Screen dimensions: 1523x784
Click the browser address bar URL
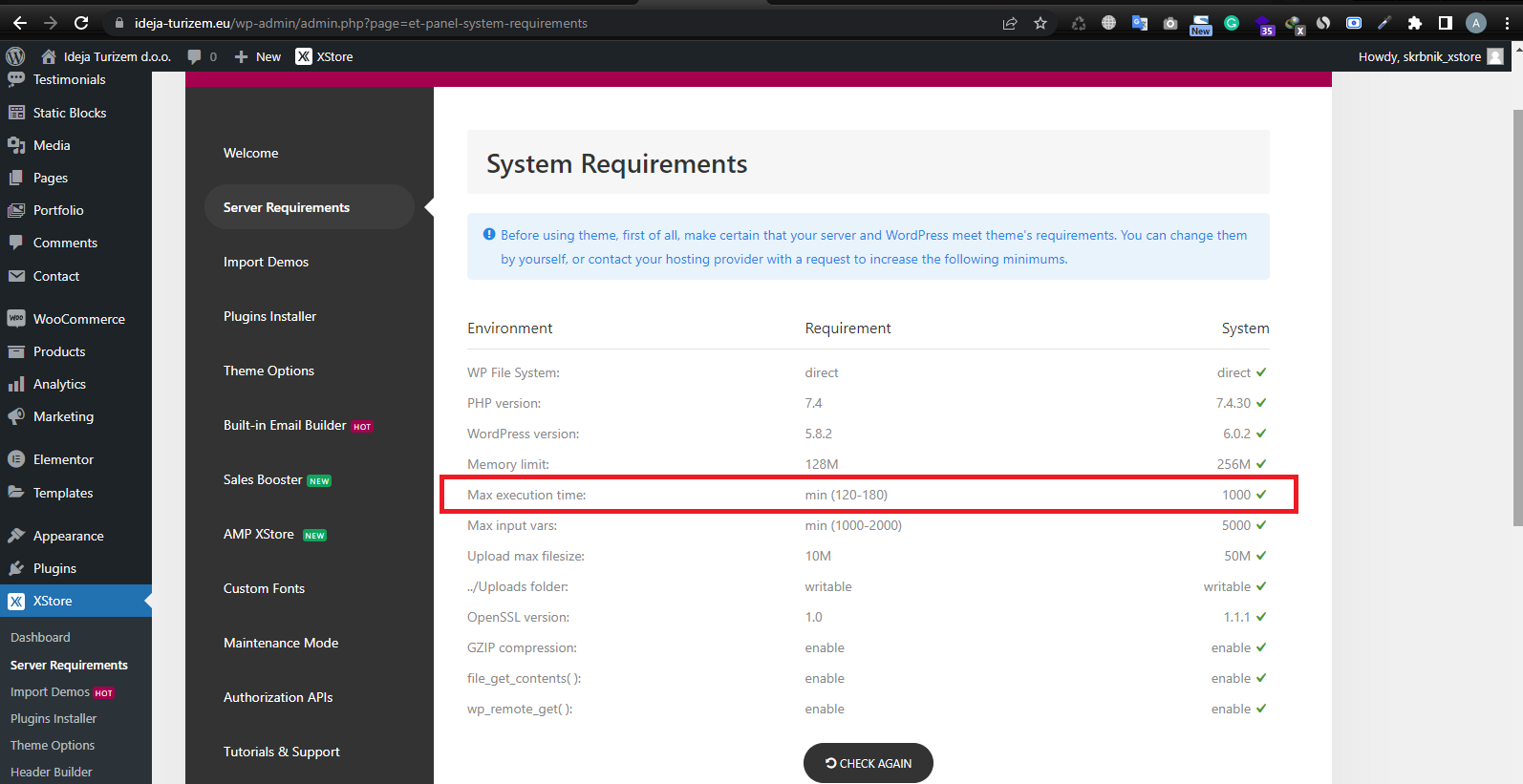click(x=361, y=23)
